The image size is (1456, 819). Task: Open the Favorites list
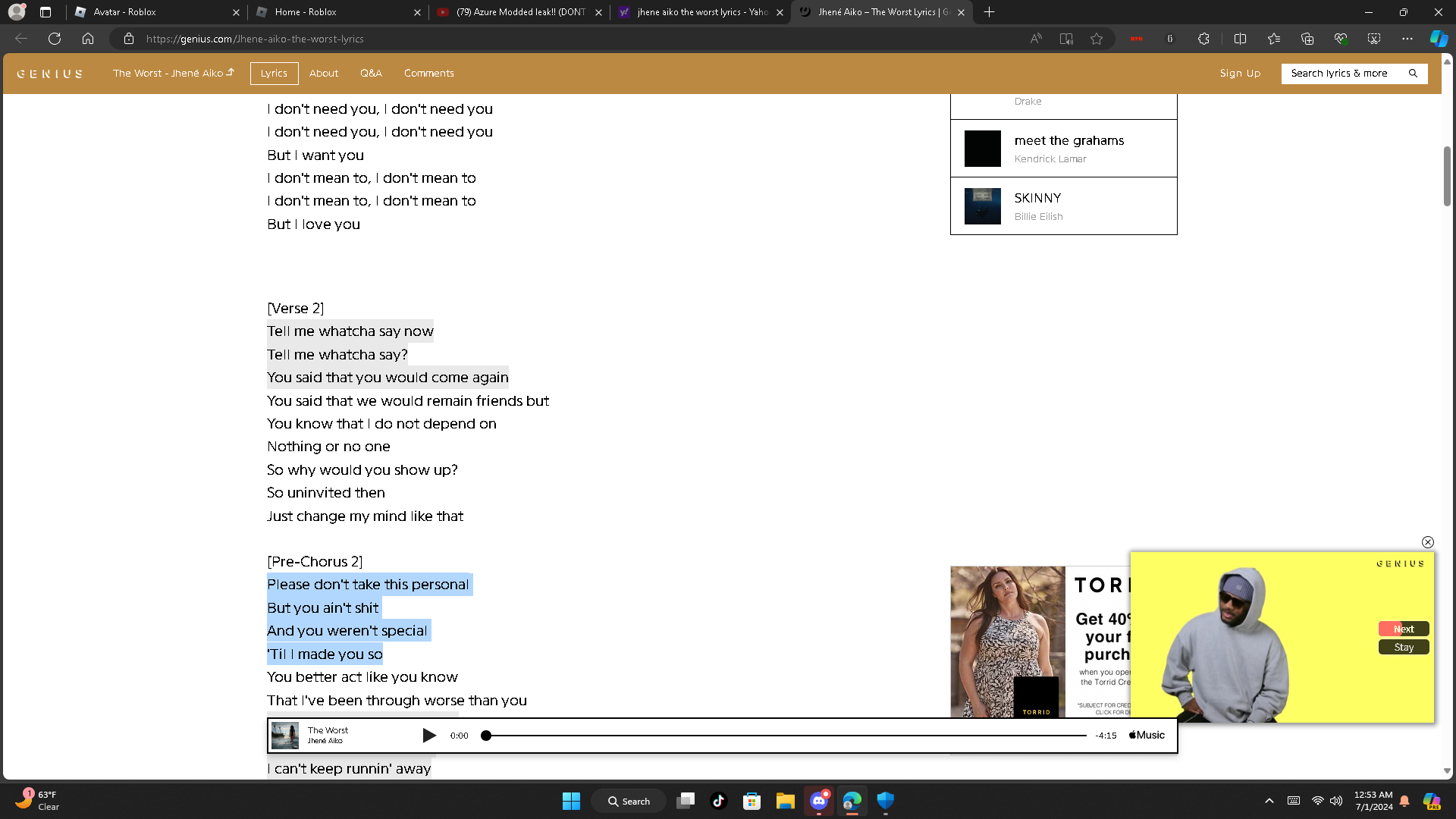1274,39
